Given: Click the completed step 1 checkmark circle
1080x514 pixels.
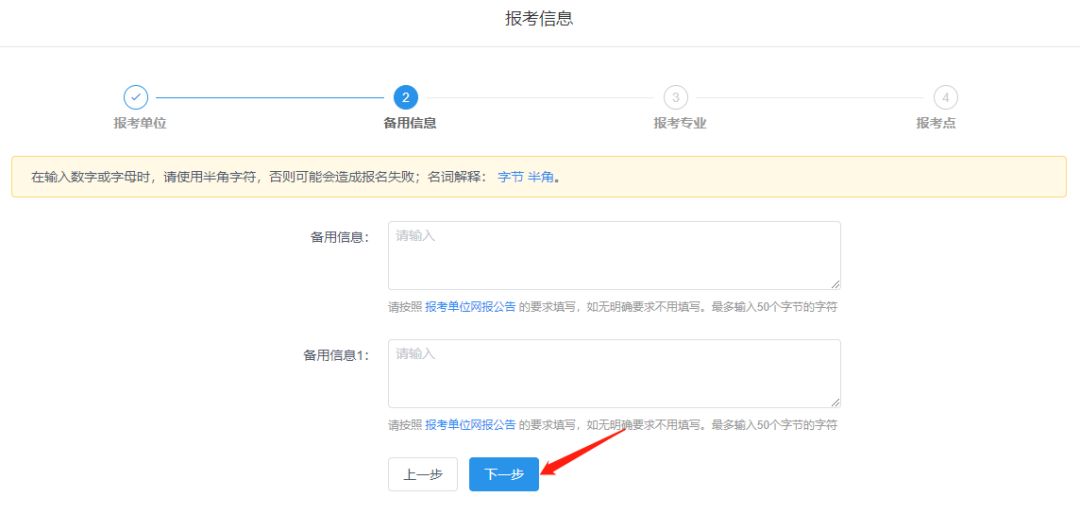Looking at the screenshot, I should click(x=136, y=97).
